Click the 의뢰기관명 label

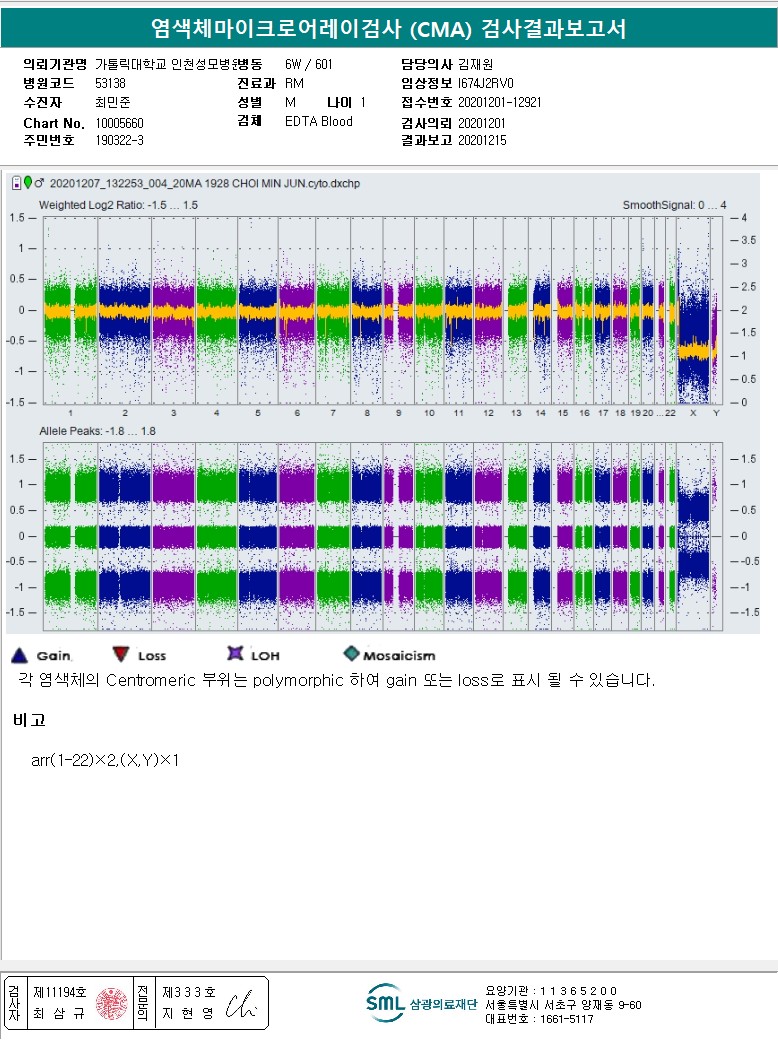click(55, 64)
